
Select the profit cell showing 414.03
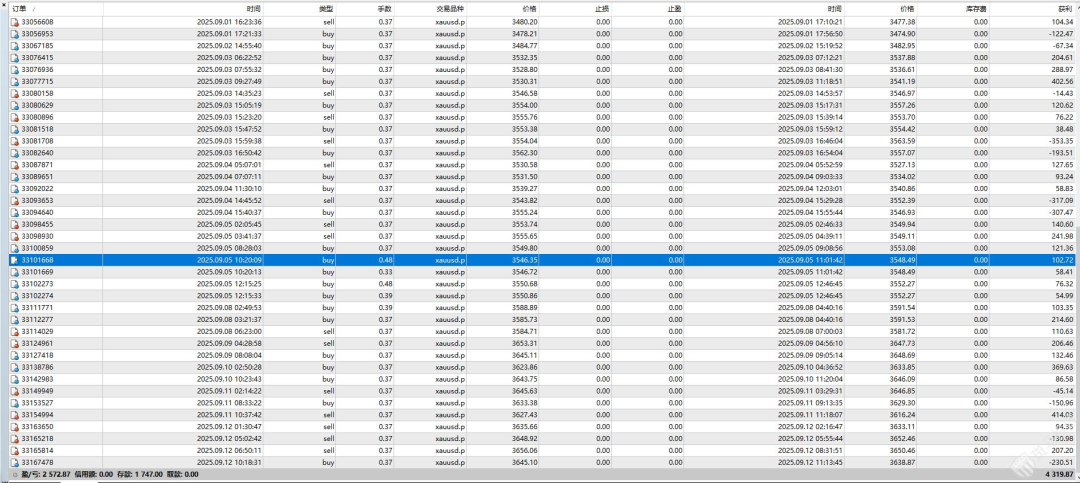point(1056,414)
